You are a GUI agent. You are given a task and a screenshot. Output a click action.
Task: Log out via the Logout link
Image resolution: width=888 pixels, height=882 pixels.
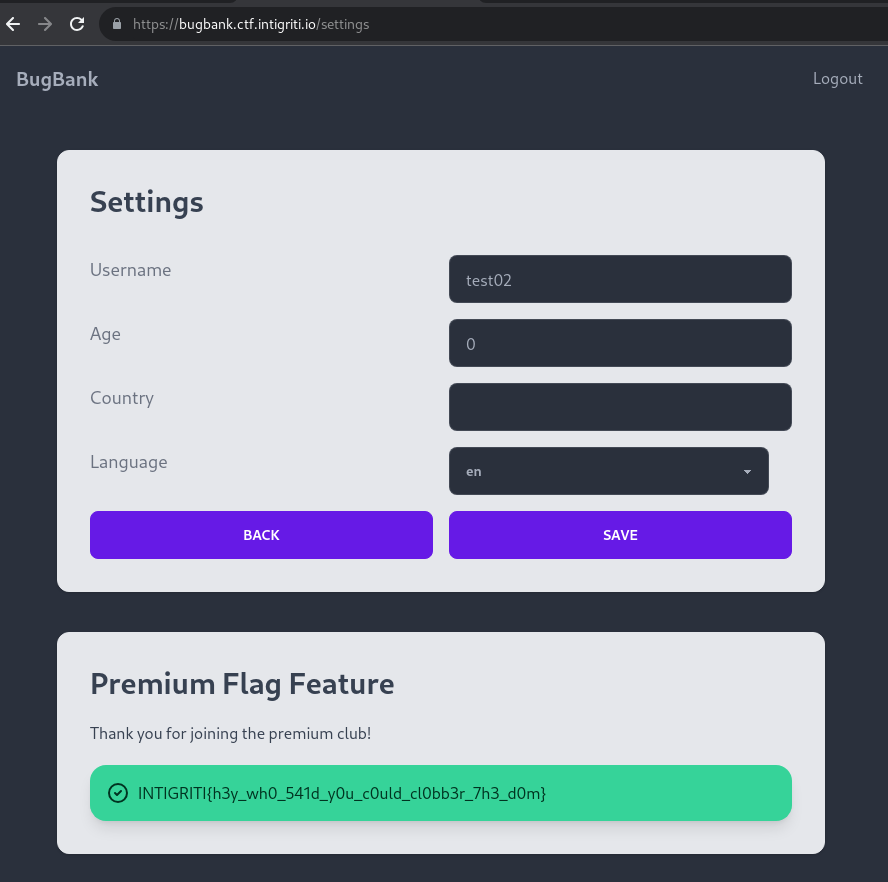pyautogui.click(x=837, y=79)
